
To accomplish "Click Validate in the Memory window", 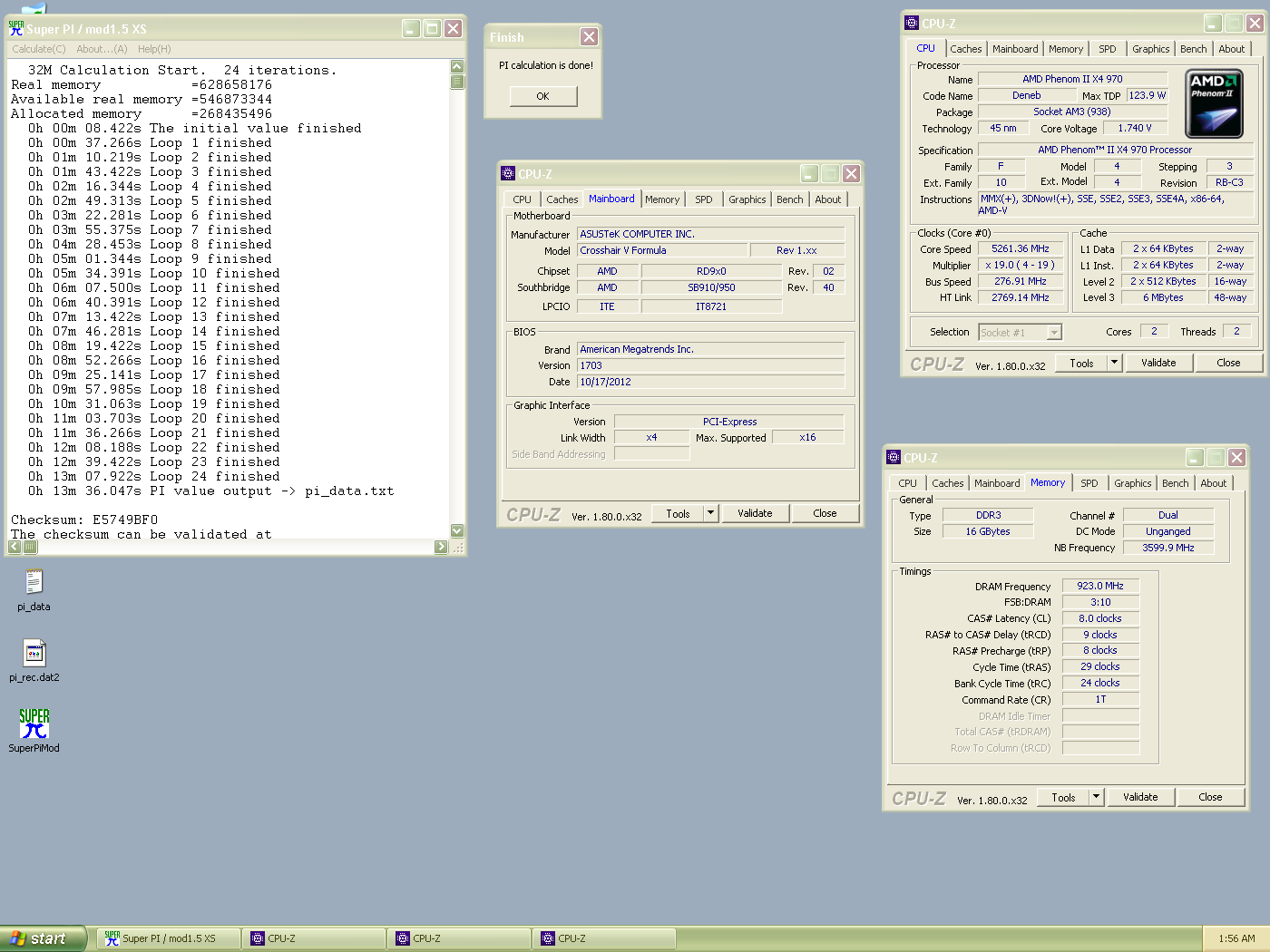I will pos(1140,797).
